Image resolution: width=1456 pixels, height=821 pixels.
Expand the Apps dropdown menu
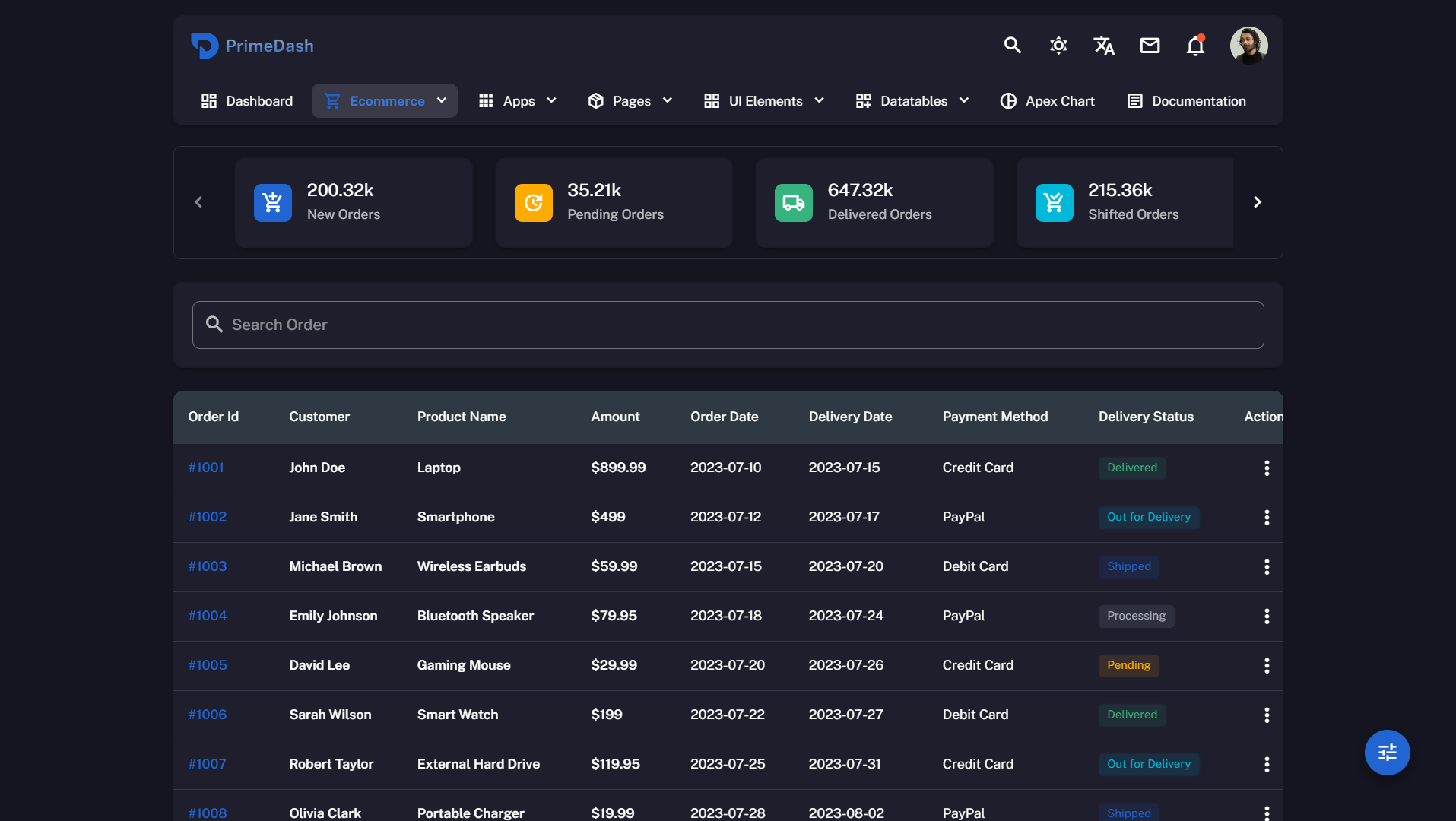click(x=519, y=100)
